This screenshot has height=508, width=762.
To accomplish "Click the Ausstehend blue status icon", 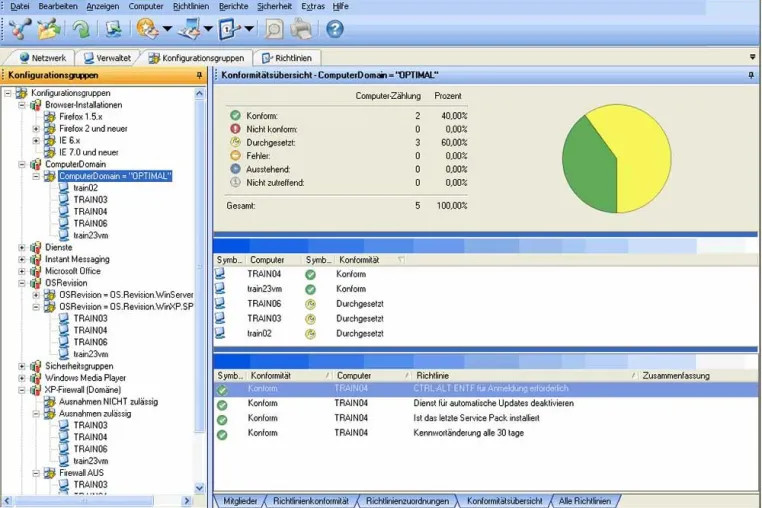I will (x=235, y=169).
